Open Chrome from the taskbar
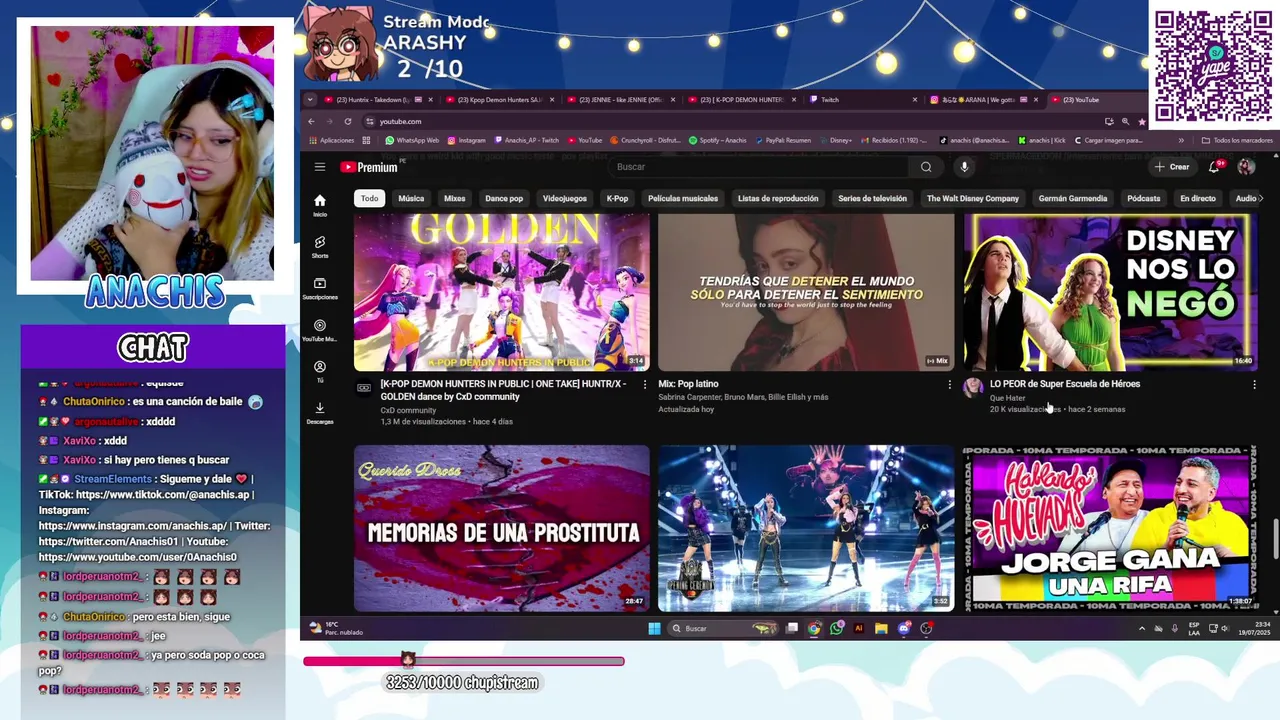This screenshot has width=1280, height=720. pos(814,628)
